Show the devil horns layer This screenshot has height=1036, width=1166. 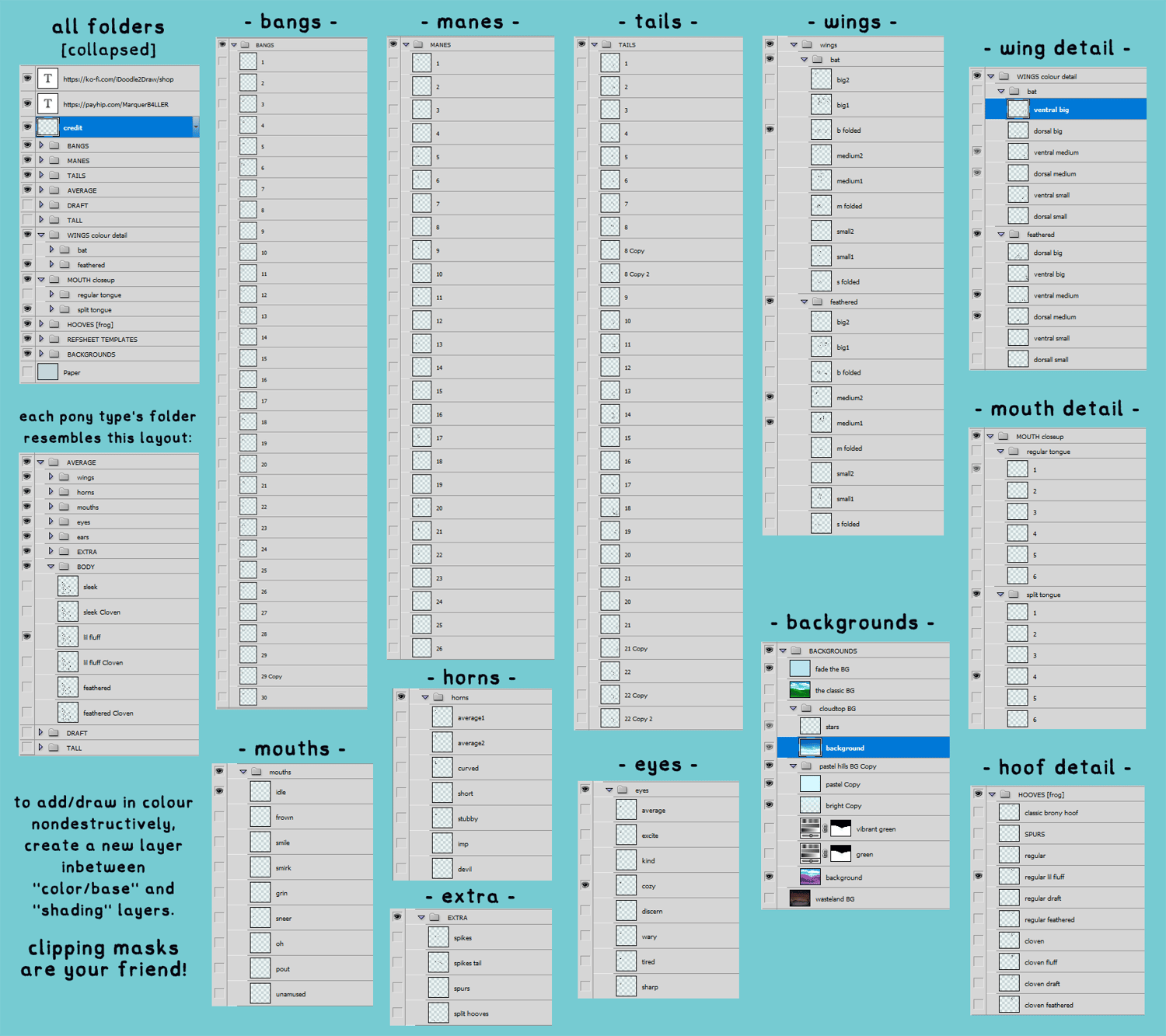pyautogui.click(x=401, y=868)
